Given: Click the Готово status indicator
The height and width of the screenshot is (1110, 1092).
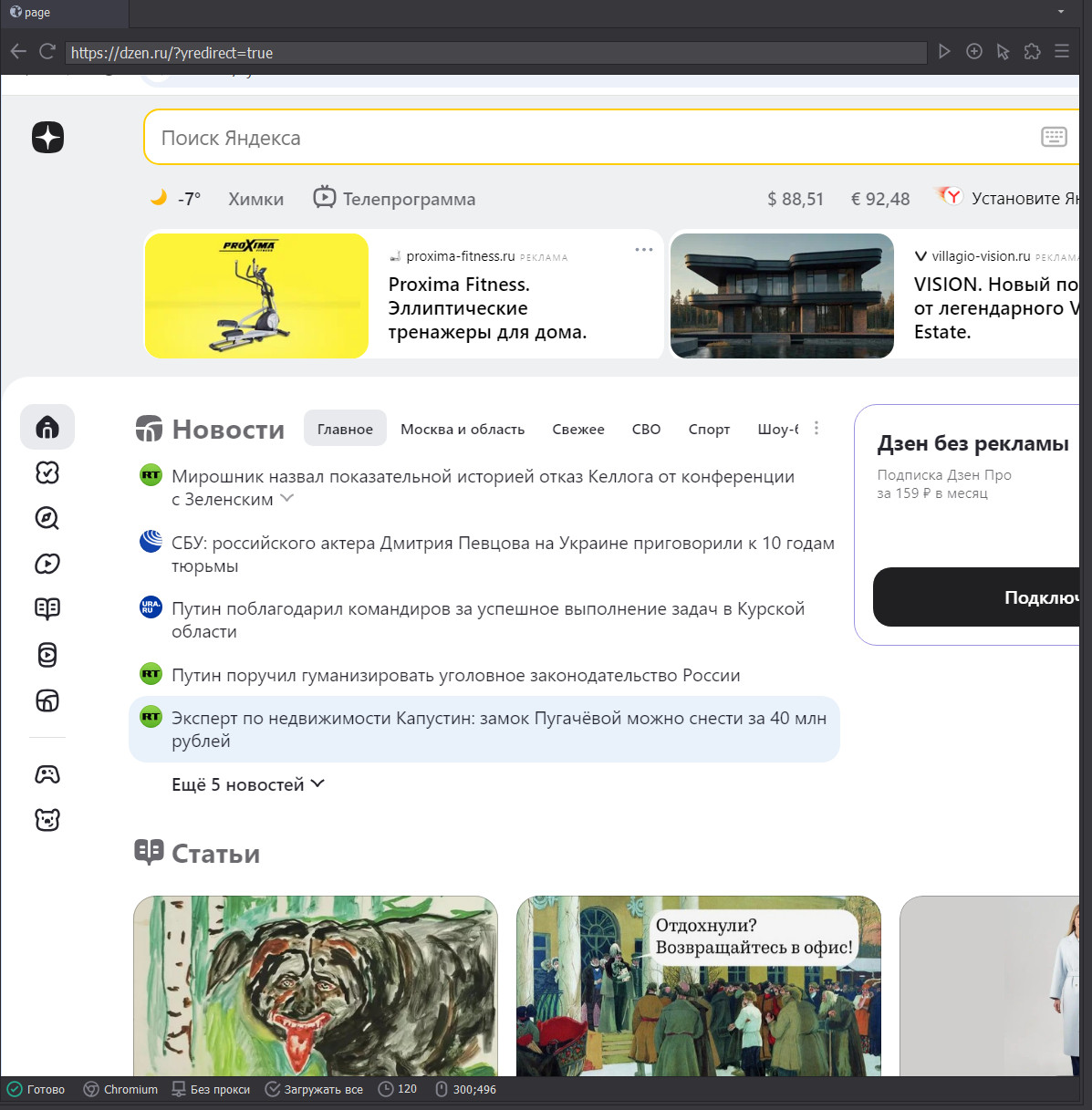Looking at the screenshot, I should click(36, 1089).
